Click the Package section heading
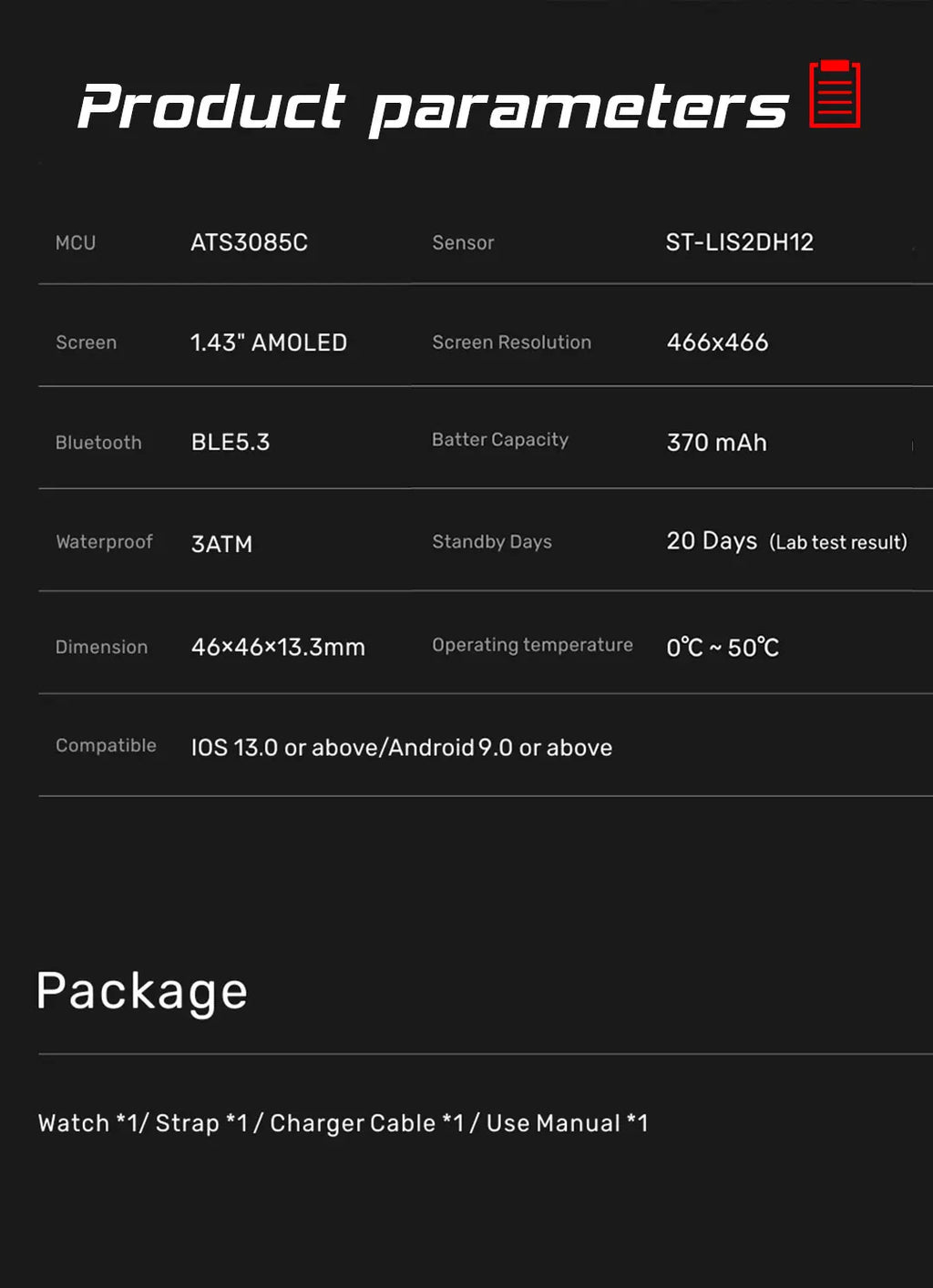The height and width of the screenshot is (1288, 933). click(x=142, y=991)
